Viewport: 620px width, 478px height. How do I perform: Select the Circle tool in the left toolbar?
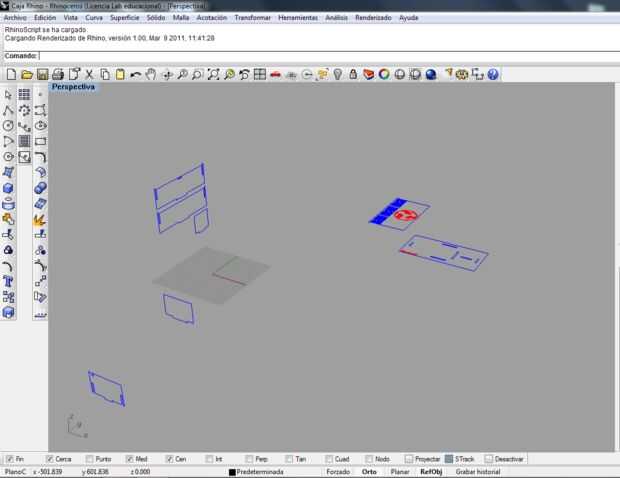pos(8,126)
